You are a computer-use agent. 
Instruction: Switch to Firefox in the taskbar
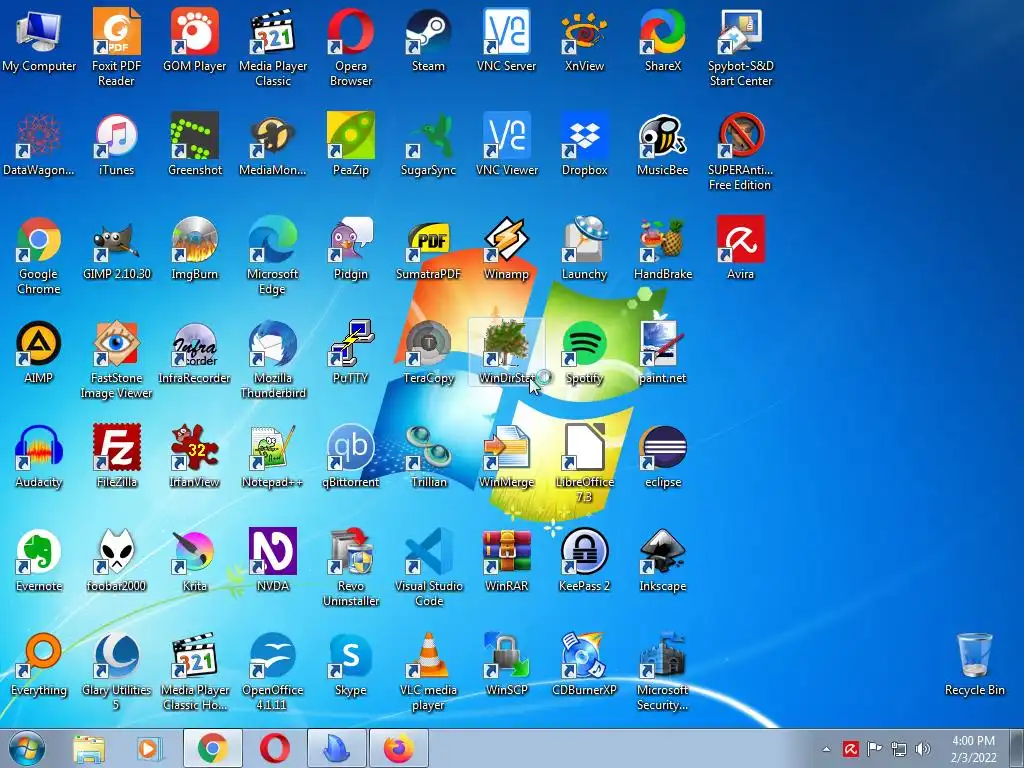[x=399, y=748]
